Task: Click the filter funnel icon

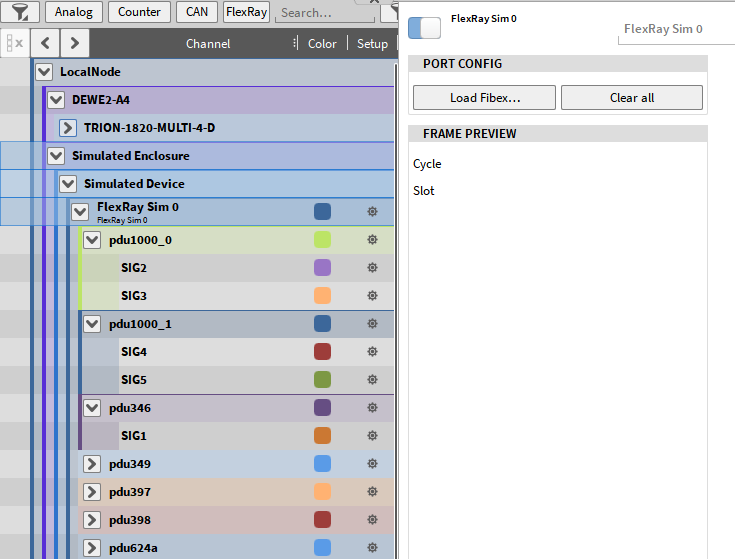Action: click(21, 12)
